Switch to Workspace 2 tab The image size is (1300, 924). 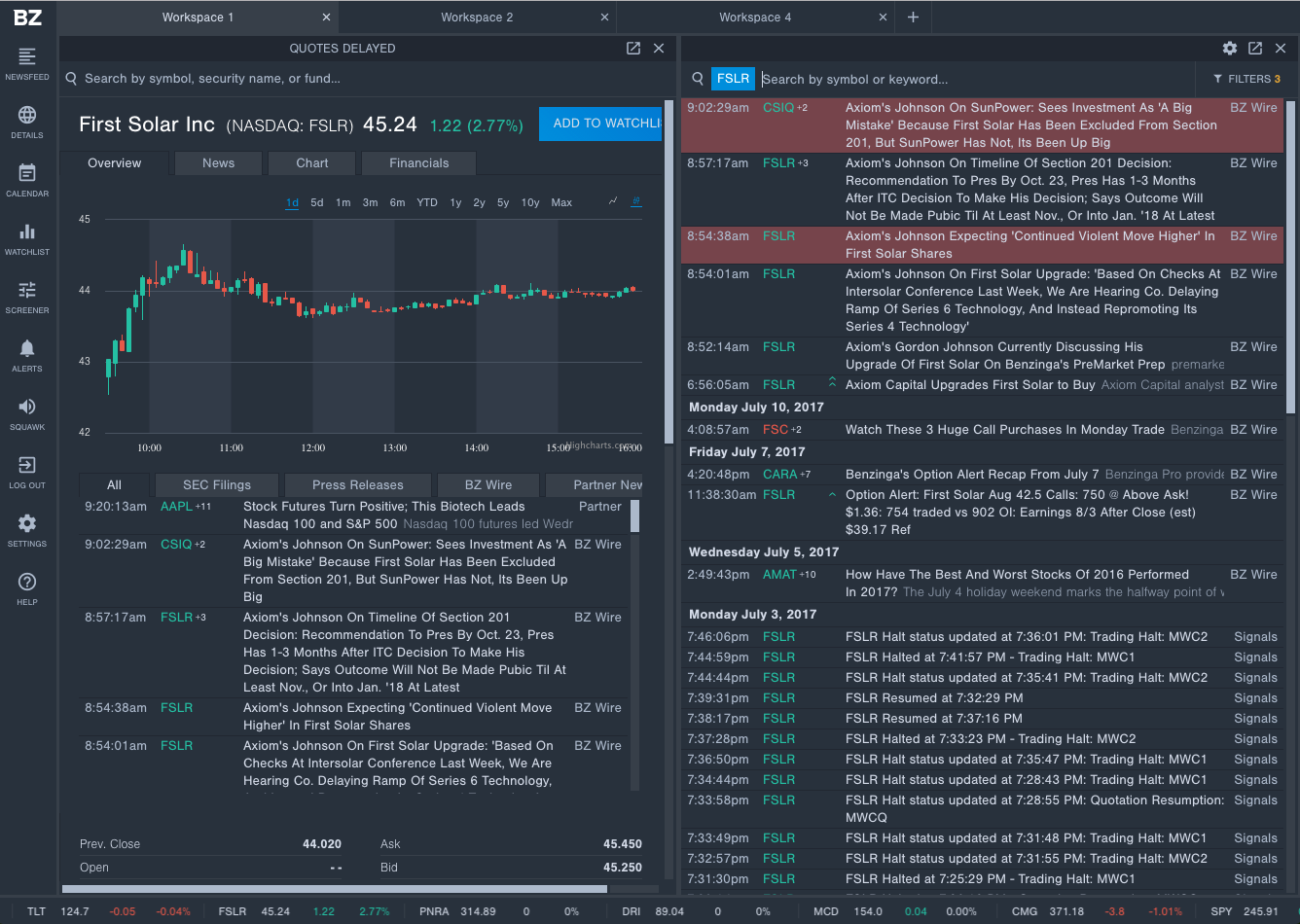click(477, 17)
